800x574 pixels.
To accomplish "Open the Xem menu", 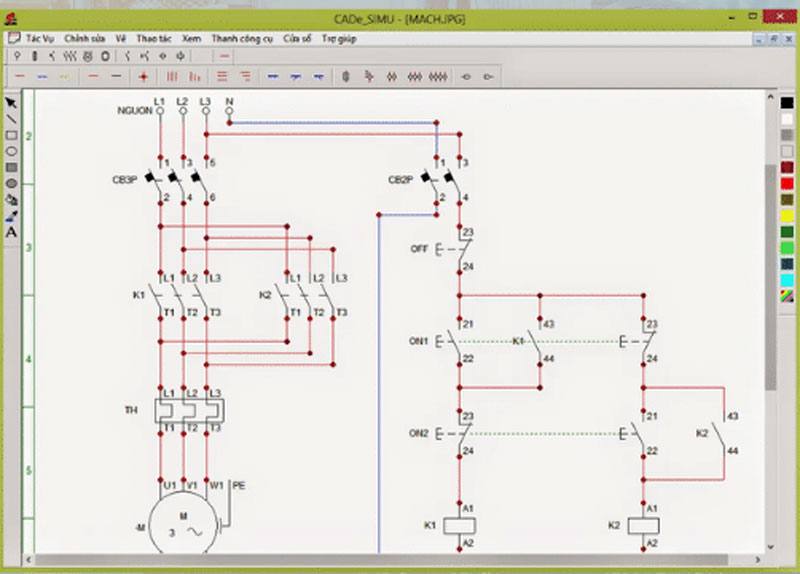I will coord(191,39).
